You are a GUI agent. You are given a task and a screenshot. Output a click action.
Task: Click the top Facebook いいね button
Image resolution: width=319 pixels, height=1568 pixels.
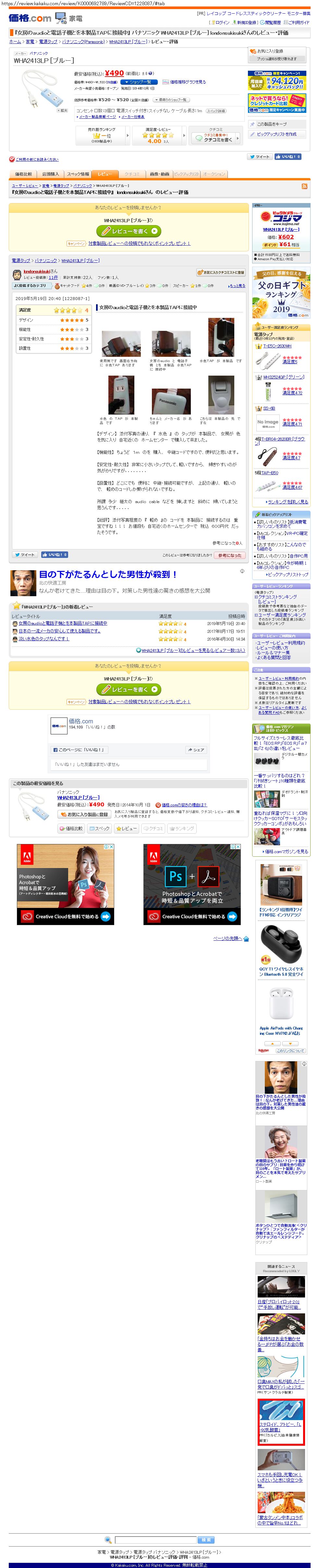287,156
